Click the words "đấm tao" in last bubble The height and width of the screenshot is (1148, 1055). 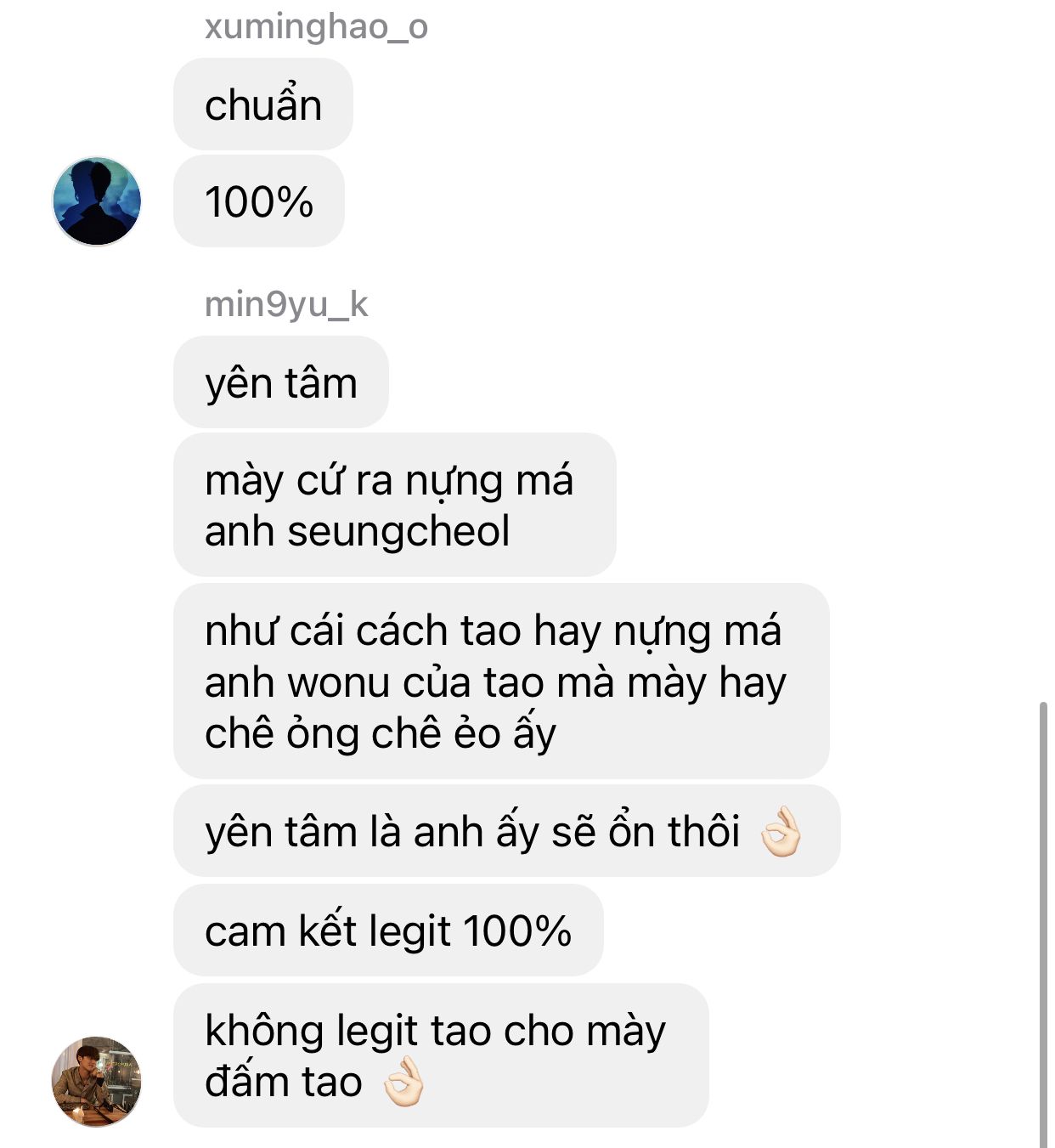284,1081
